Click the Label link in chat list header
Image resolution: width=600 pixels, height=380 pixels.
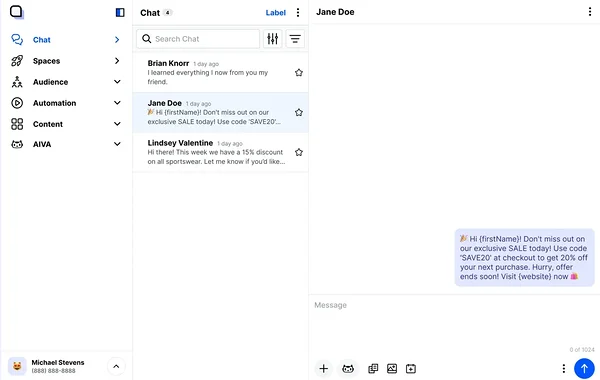[276, 13]
